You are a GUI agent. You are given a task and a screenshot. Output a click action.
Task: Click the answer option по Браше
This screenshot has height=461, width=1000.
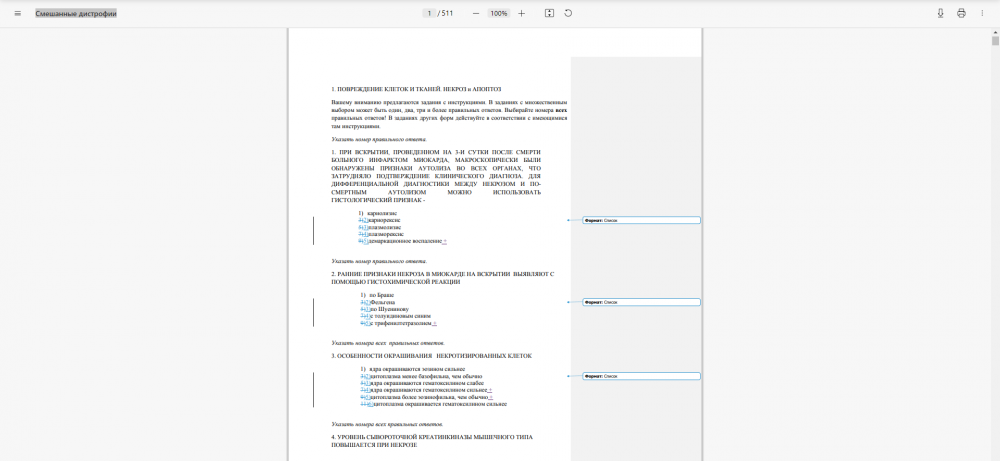[x=381, y=295]
